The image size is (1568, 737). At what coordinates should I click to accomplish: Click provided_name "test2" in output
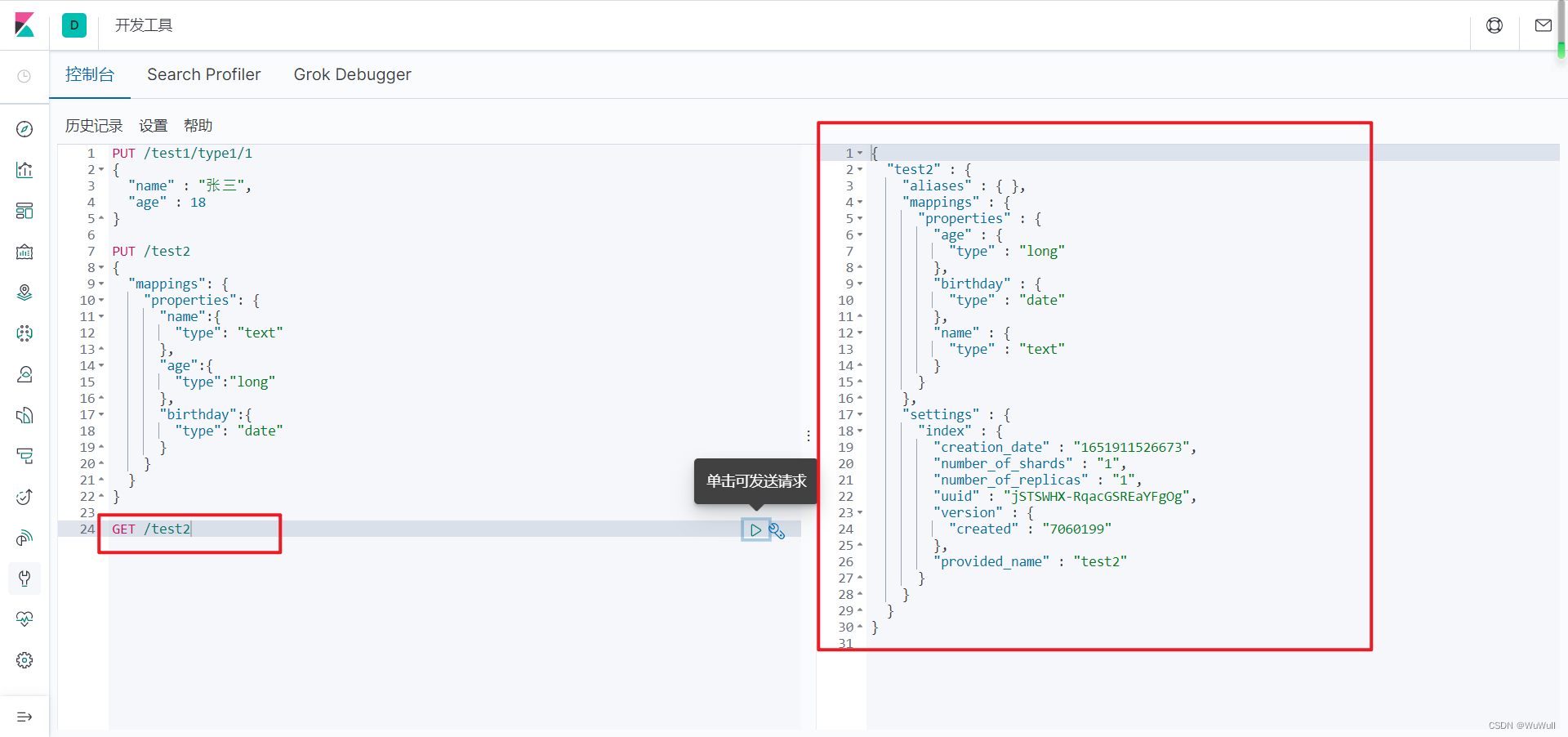tap(1030, 562)
